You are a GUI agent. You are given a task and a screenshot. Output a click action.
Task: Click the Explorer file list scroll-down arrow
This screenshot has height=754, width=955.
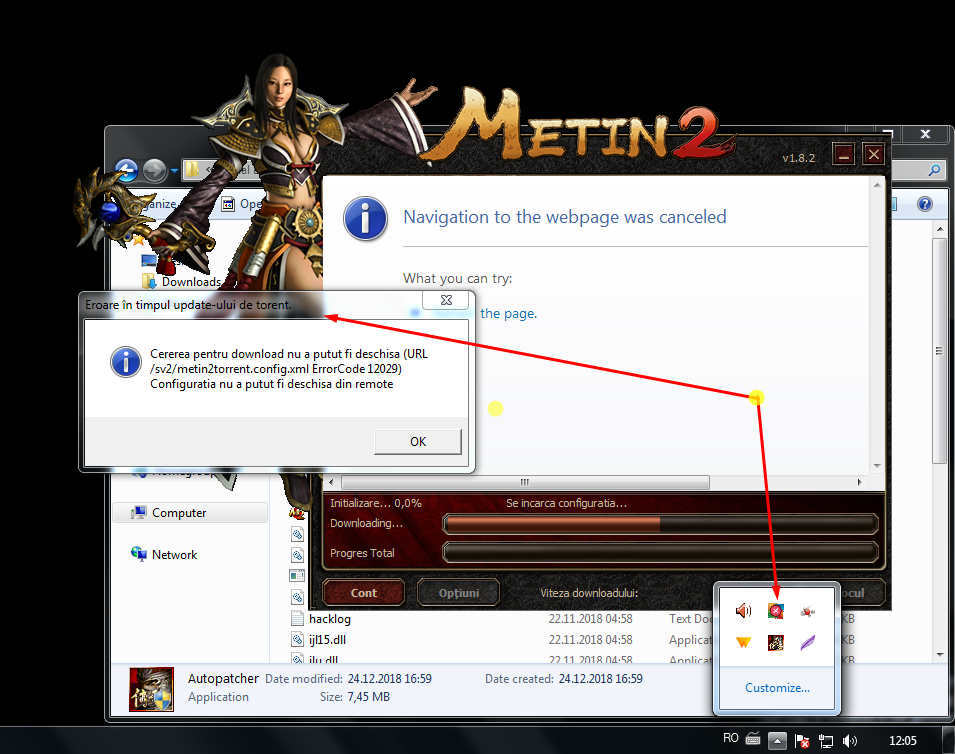940,655
